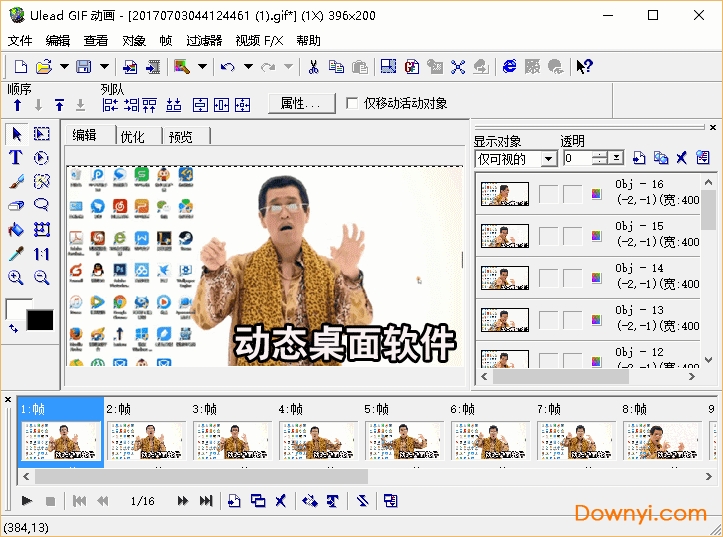723x537 pixels.
Task: Click the Zoom In magnifier tool
Action: [x=16, y=278]
